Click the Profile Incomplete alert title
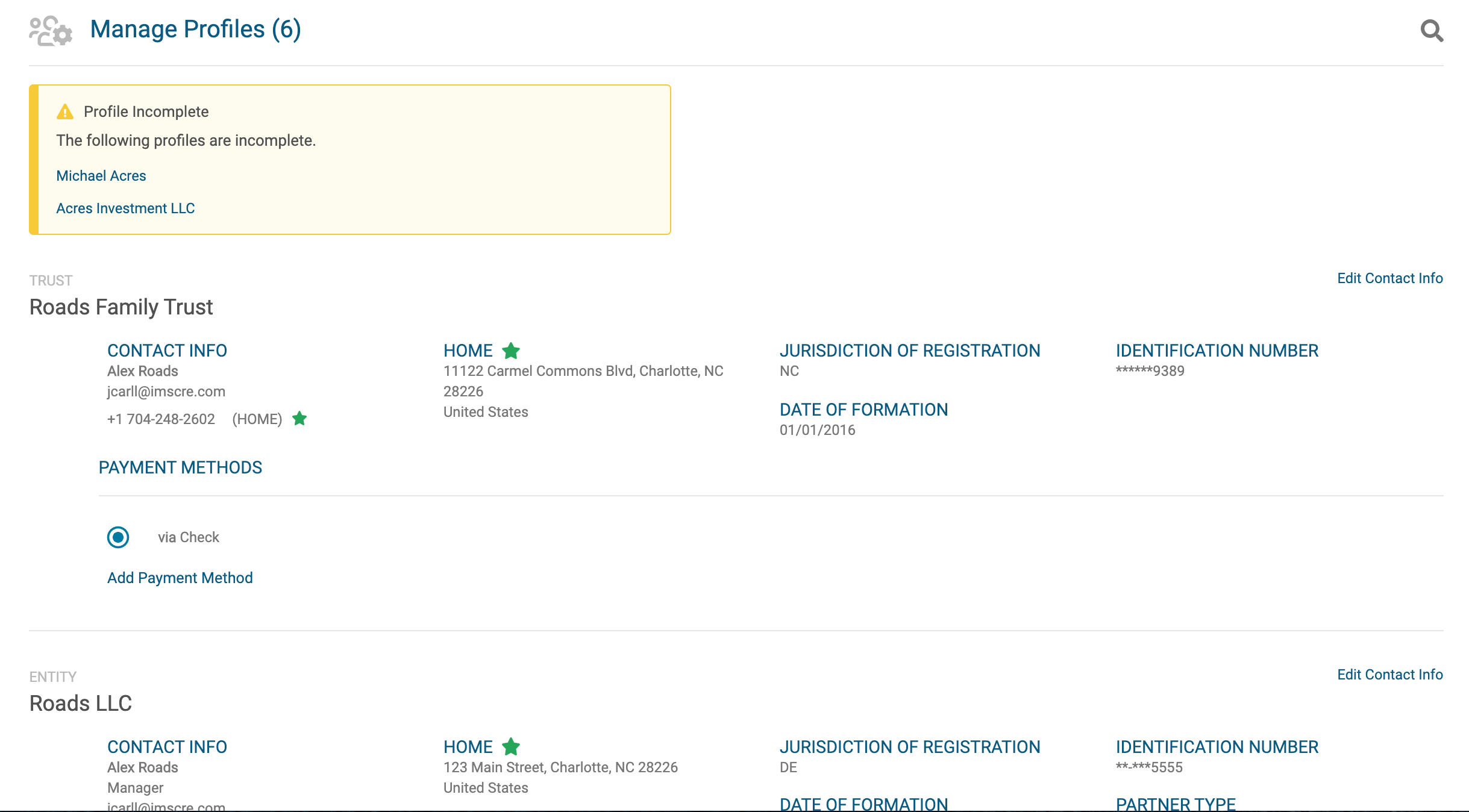1469x812 pixels. [x=146, y=112]
